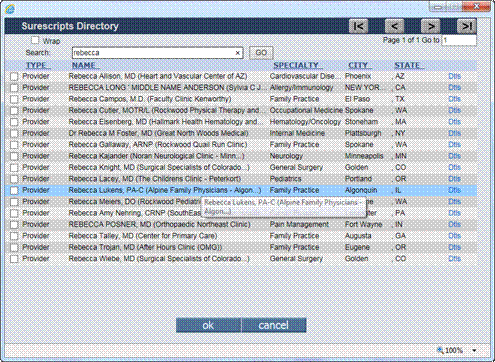The width and height of the screenshot is (495, 362).
Task: Open Dtls for Rebecca Campos, M.D.
Action: (454, 99)
